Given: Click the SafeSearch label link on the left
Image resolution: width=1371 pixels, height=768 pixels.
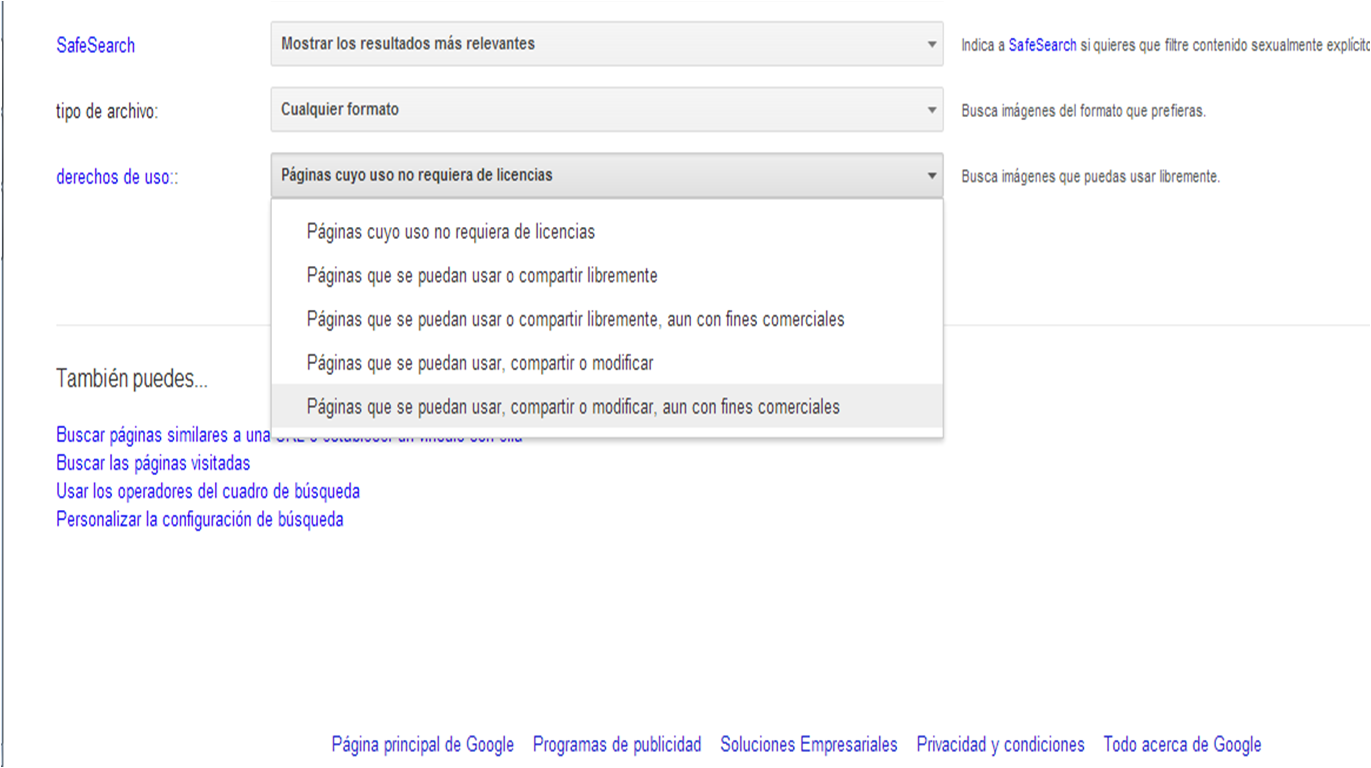Looking at the screenshot, I should [x=95, y=46].
